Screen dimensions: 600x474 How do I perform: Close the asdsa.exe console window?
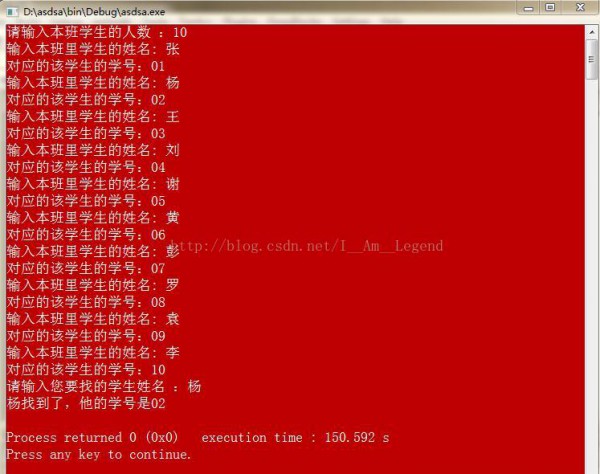point(580,7)
